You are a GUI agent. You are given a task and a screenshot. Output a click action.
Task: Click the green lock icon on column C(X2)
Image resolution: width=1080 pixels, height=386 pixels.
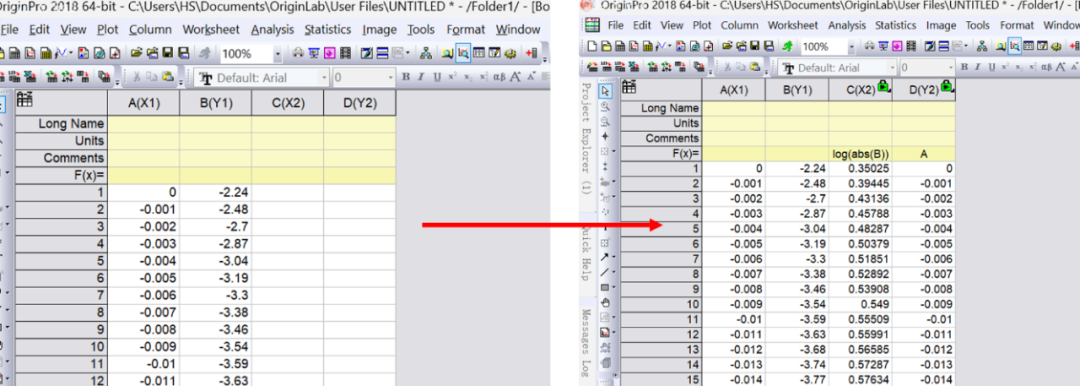coord(884,86)
